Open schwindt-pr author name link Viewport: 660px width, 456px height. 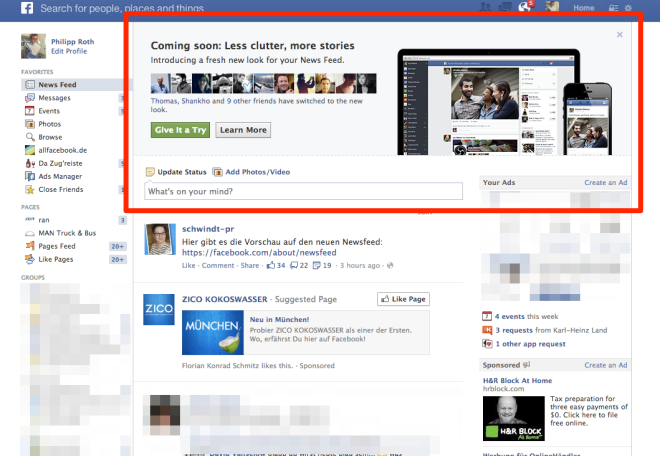click(x=208, y=229)
